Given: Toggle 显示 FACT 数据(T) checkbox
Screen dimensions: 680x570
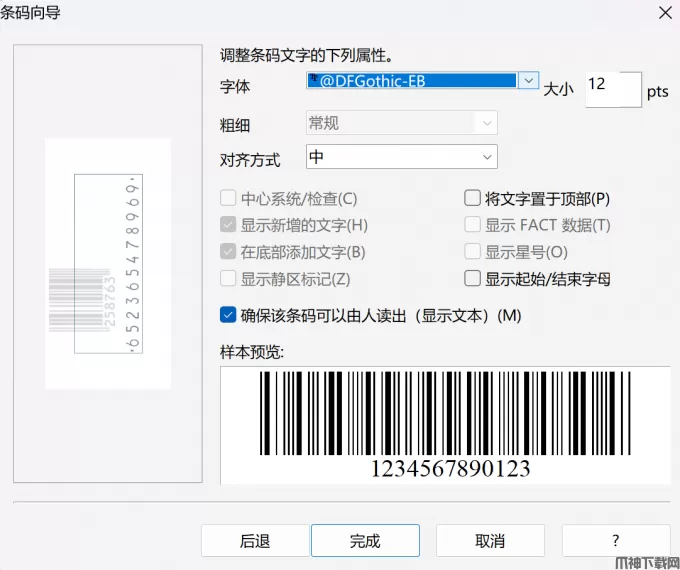Looking at the screenshot, I should point(473,226).
